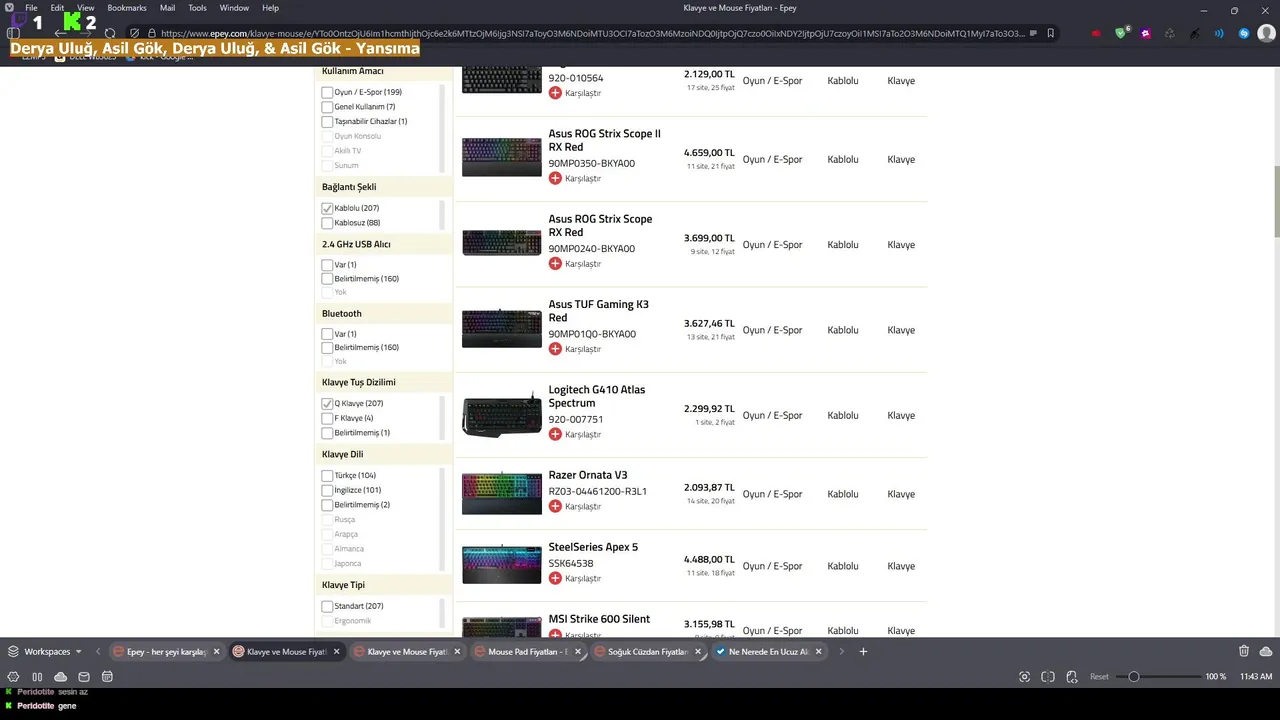Click cloud sync icon in tab bar
The height and width of the screenshot is (720, 1280).
click(1266, 651)
